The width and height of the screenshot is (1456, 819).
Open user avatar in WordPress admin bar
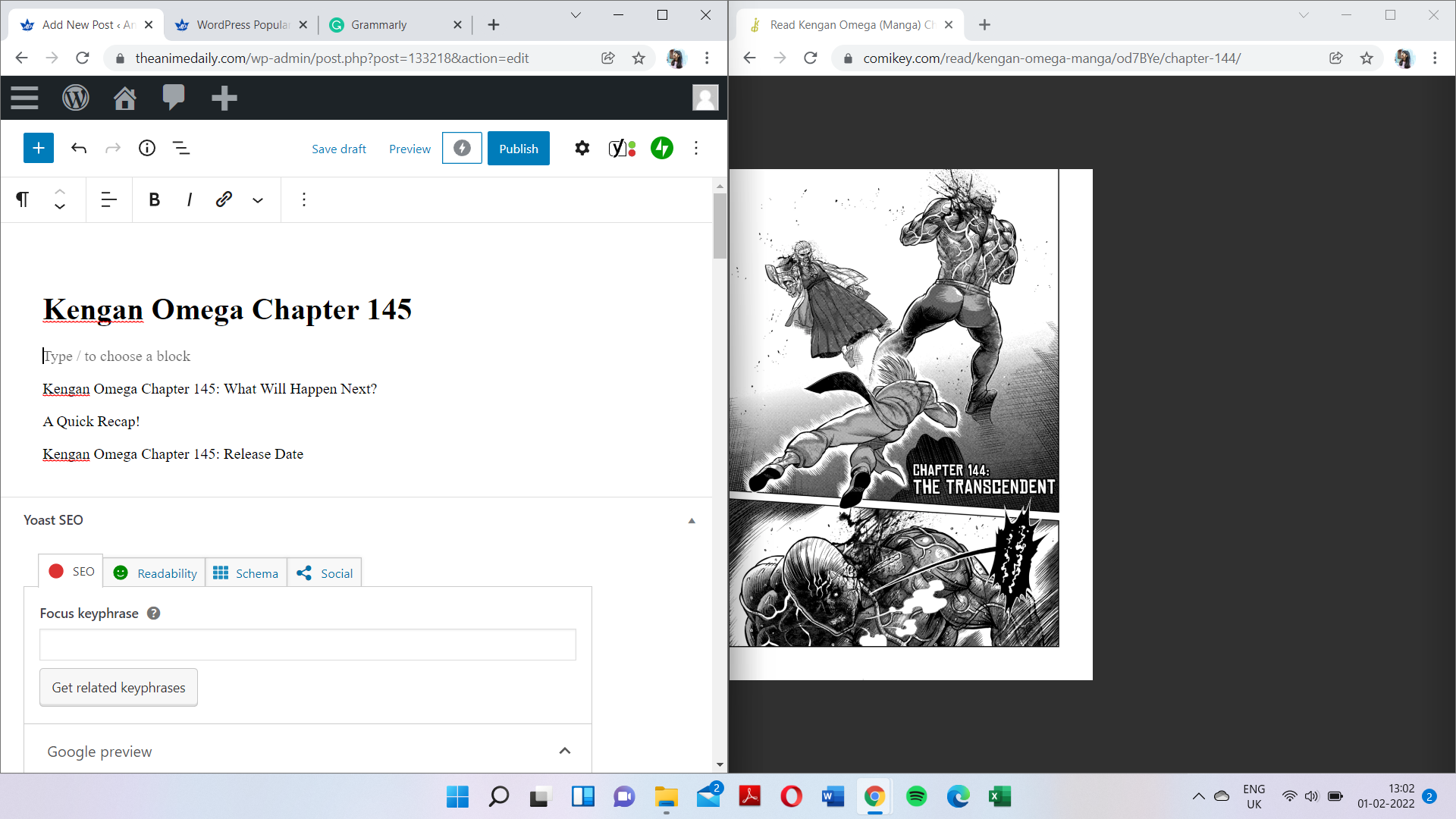coord(705,98)
